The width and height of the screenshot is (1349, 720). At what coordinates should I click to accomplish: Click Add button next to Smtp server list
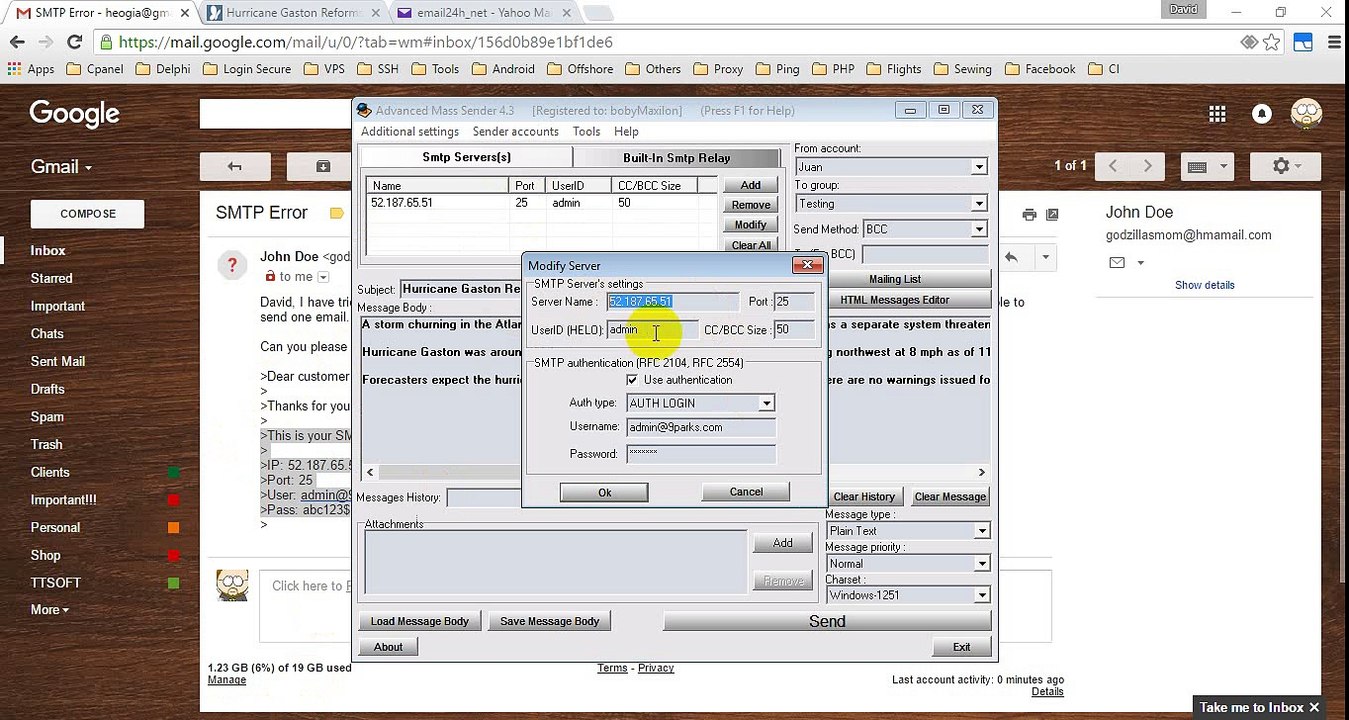coord(750,185)
